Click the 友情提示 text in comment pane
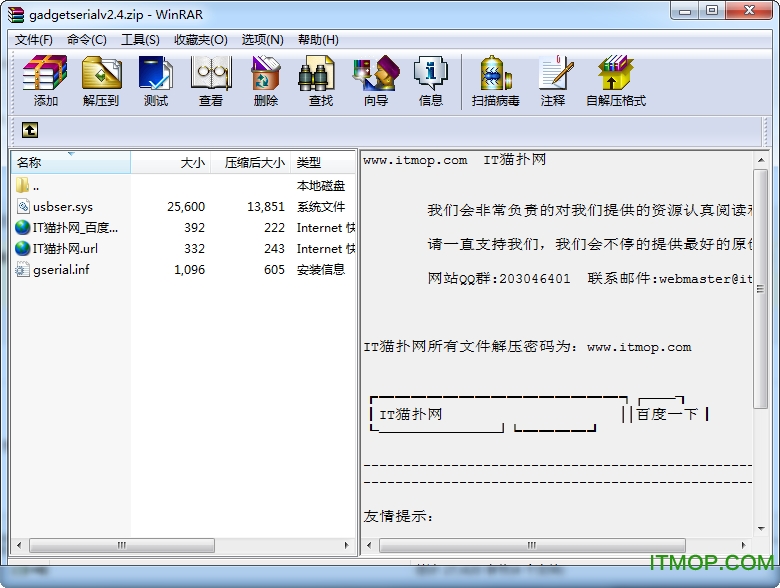780x588 pixels. click(x=398, y=516)
